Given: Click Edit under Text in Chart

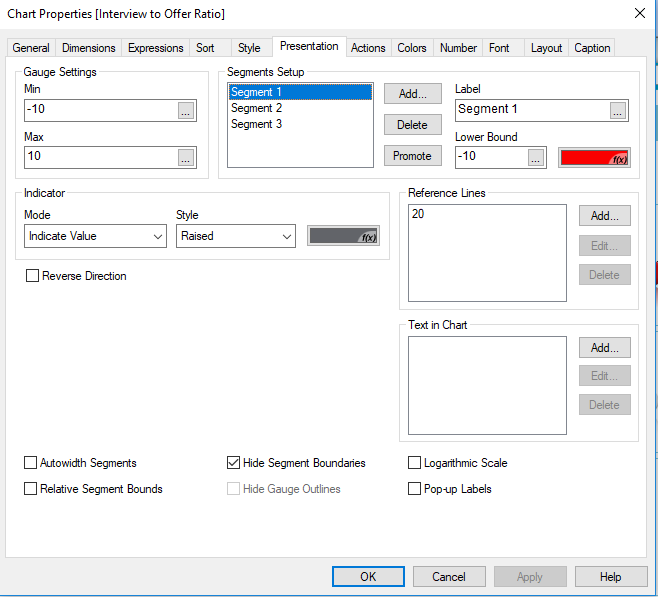Looking at the screenshot, I should [x=605, y=375].
